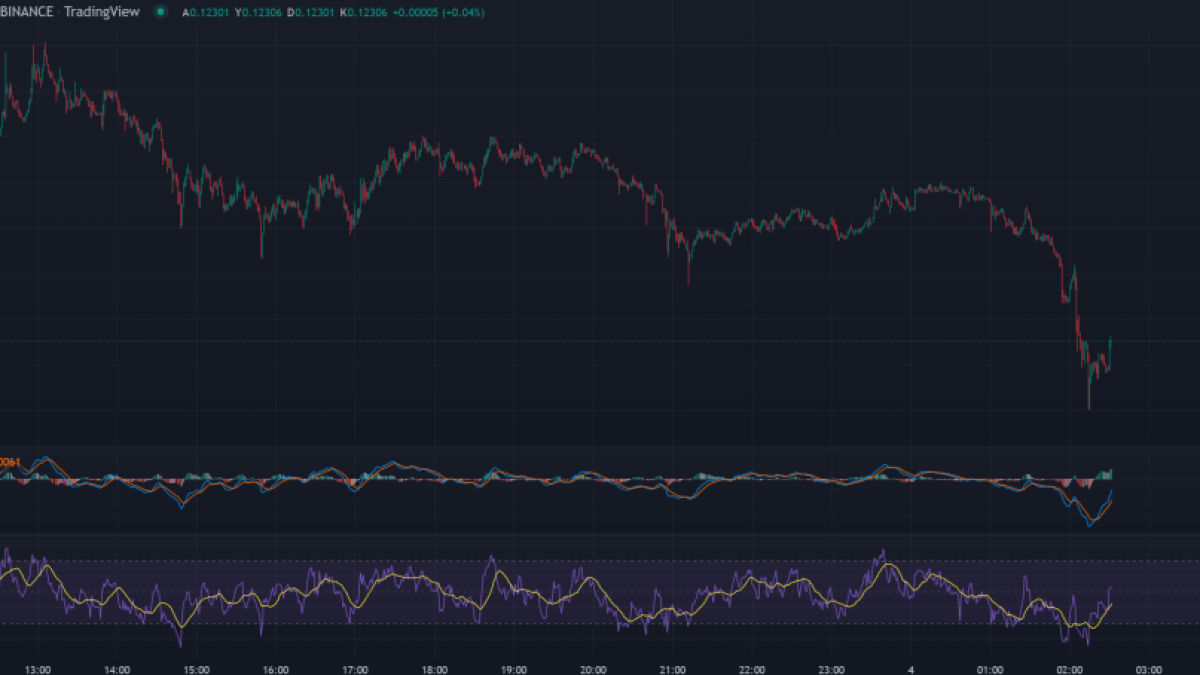Screen dimensions: 1200x675
Task: Click the 13:00 time axis label
Action: (x=37, y=670)
